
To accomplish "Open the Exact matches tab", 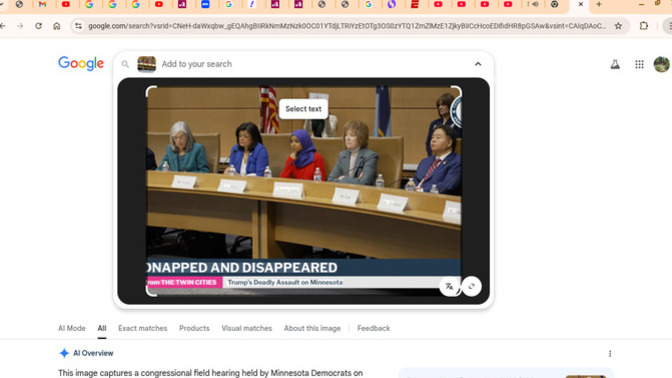I will pyautogui.click(x=143, y=328).
